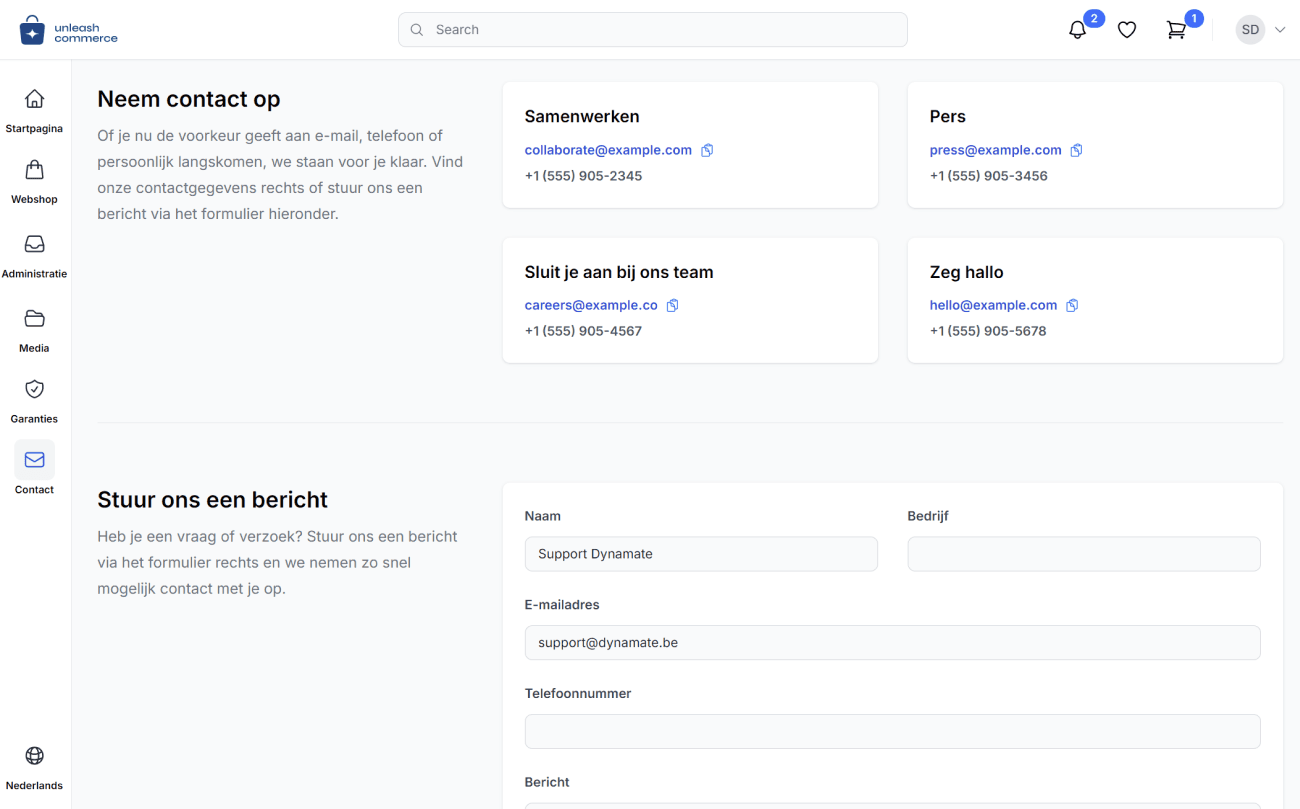Copy careers@example.co address icon
Image resolution: width=1300 pixels, height=809 pixels.
pos(672,305)
